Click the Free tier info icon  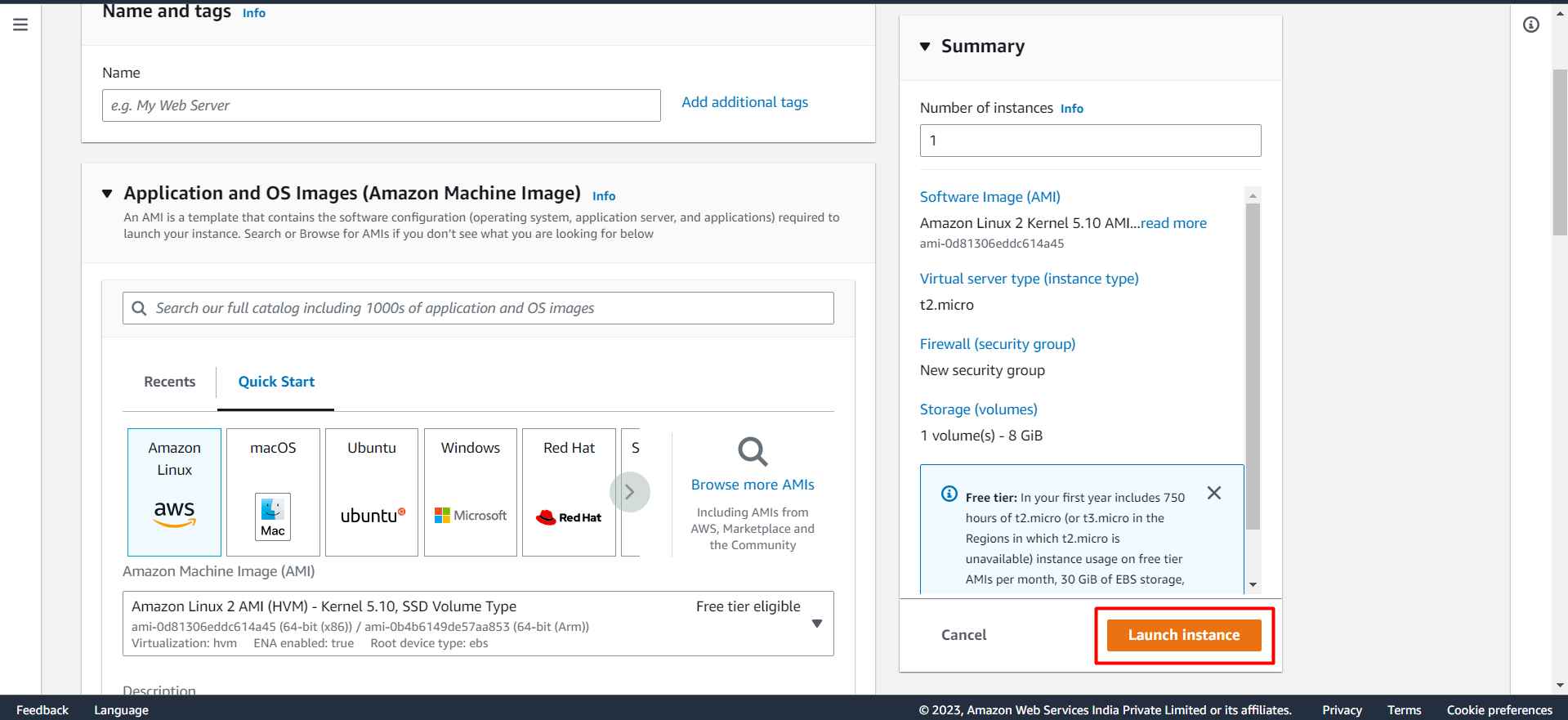coord(949,494)
